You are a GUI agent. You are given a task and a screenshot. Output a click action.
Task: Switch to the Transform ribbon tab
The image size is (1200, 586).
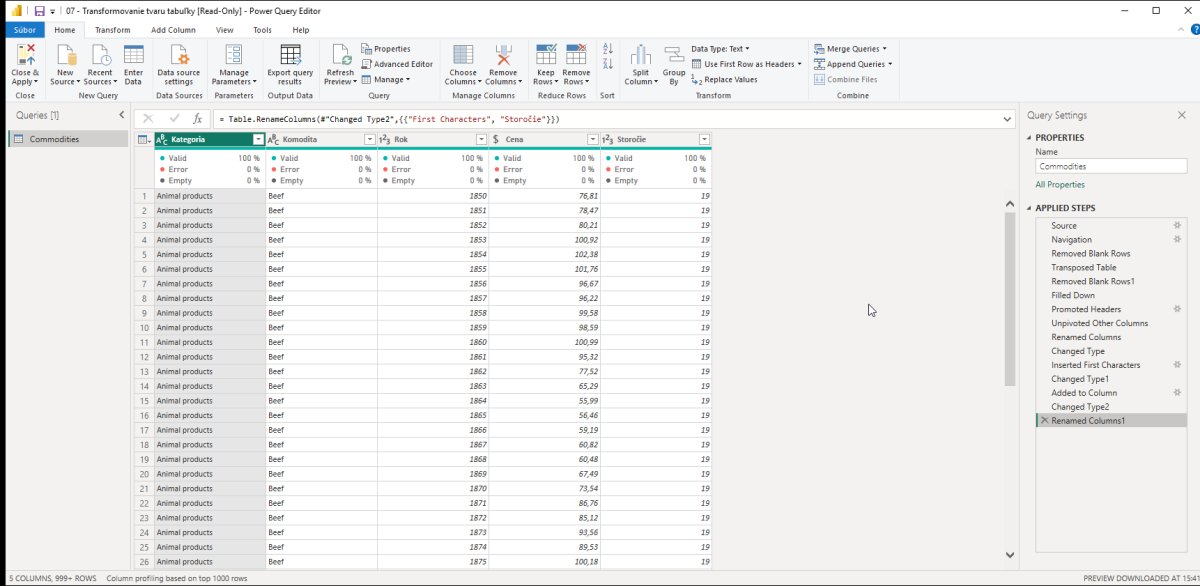pyautogui.click(x=113, y=30)
